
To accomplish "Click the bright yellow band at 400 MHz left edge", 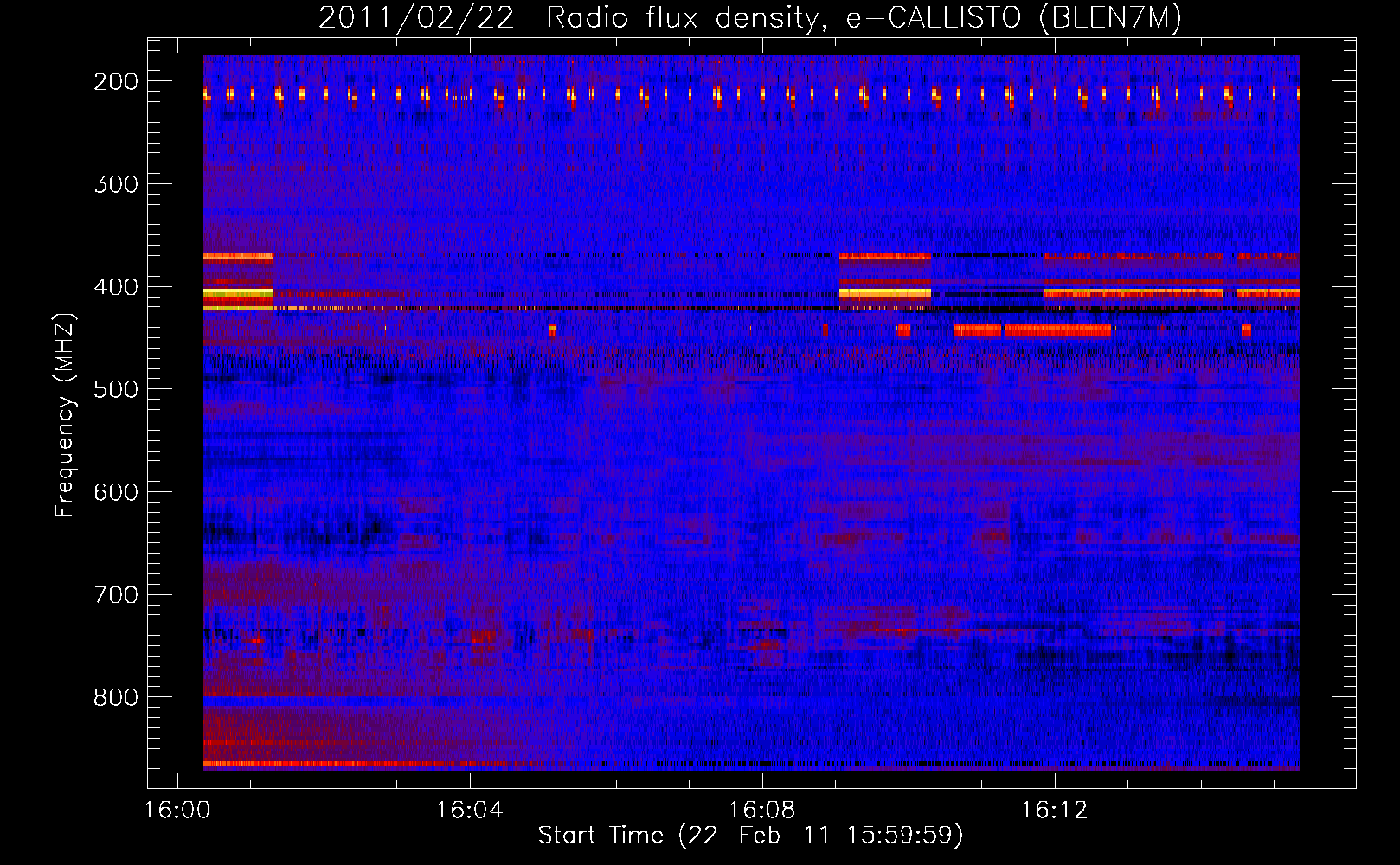I will pos(238,294).
